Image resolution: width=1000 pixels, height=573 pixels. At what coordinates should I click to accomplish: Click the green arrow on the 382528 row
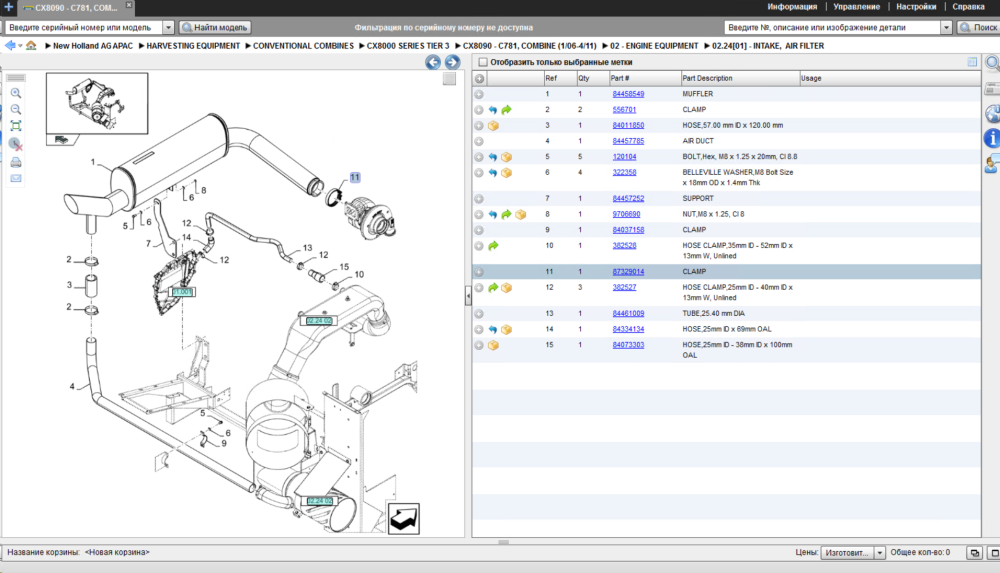pyautogui.click(x=493, y=246)
